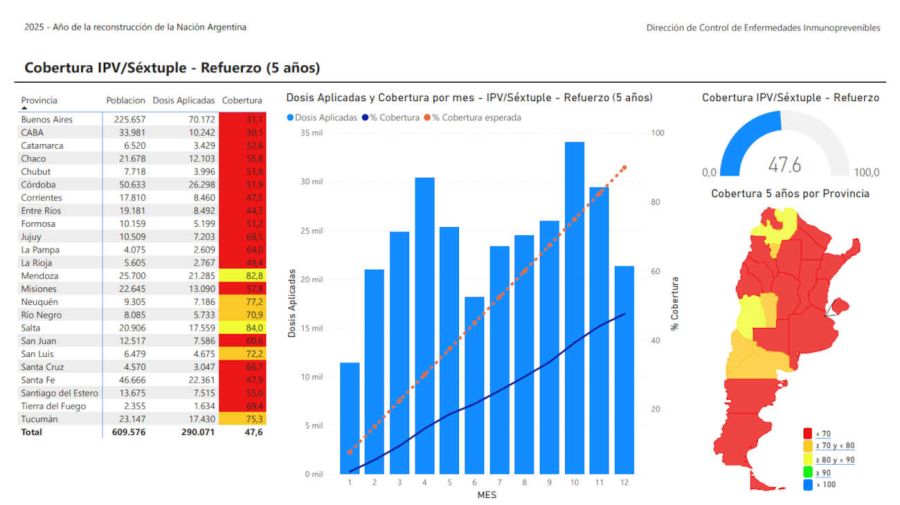Click the bar for month 12
The width and height of the screenshot is (900, 505).
[x=623, y=370]
